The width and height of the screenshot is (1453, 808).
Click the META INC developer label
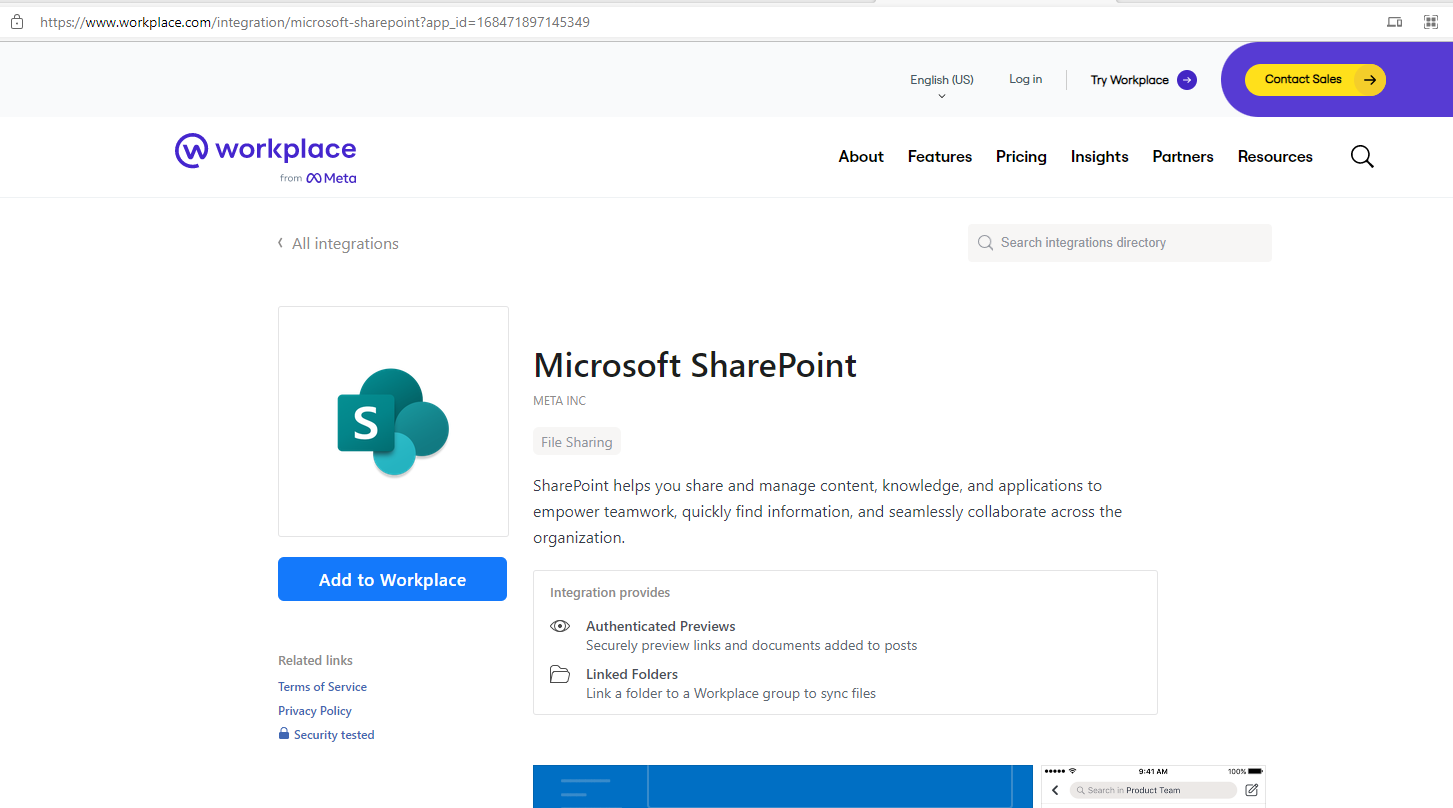click(x=560, y=401)
